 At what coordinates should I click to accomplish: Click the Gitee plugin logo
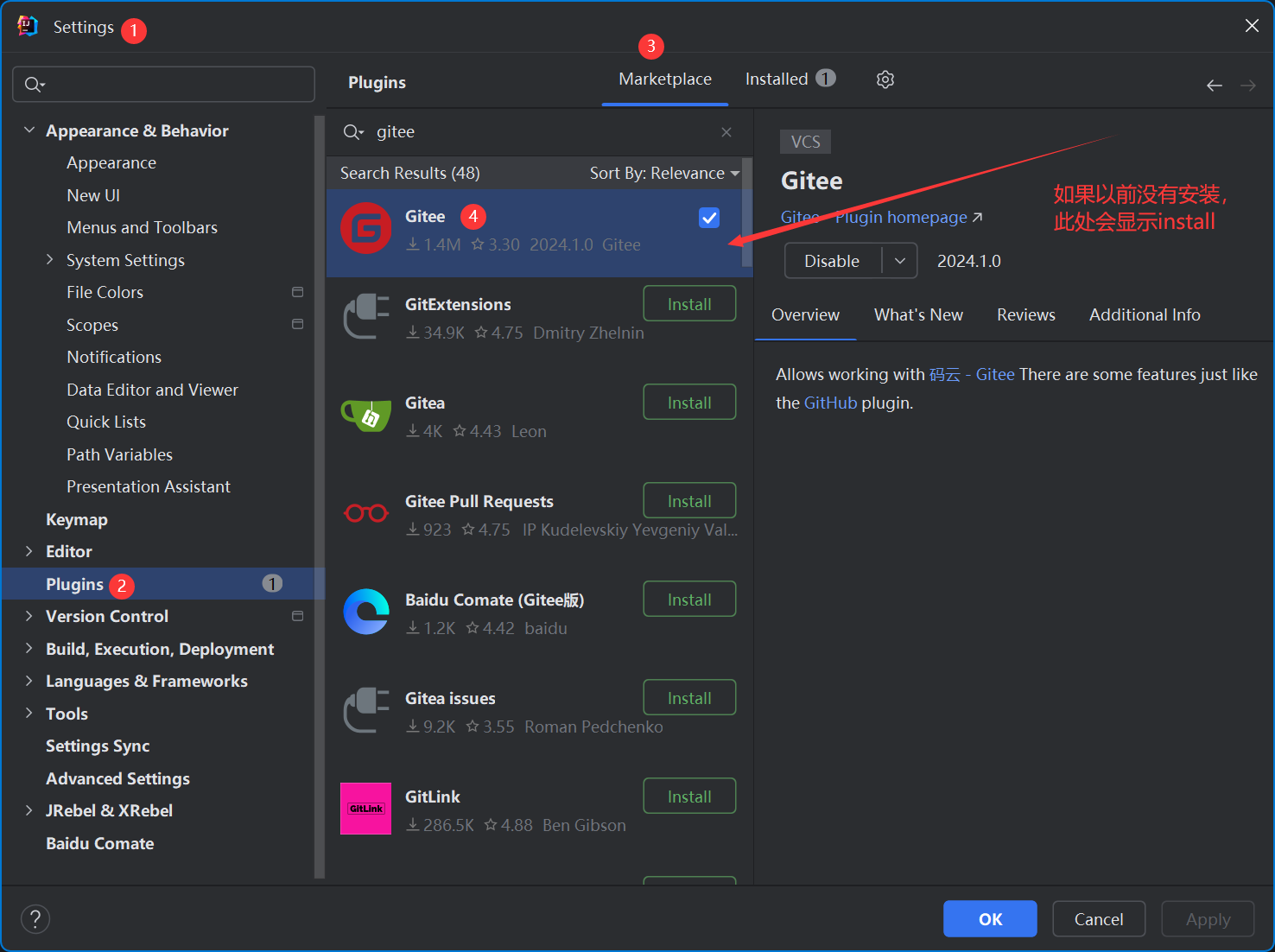366,229
